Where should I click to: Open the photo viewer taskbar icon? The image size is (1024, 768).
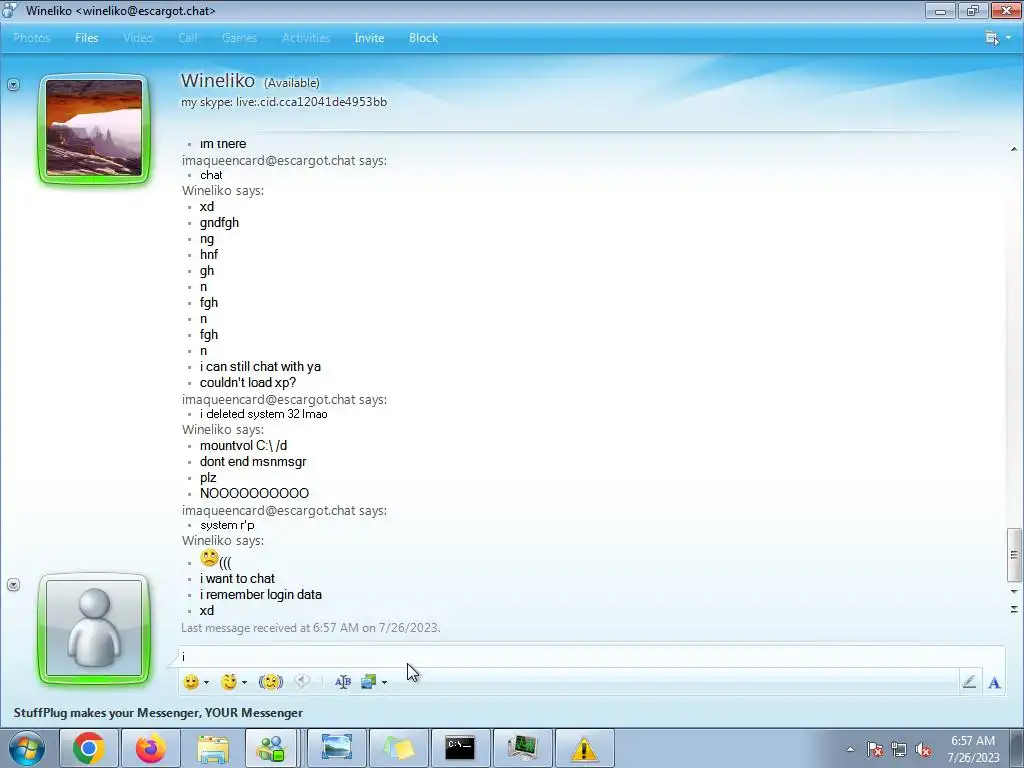click(x=337, y=748)
